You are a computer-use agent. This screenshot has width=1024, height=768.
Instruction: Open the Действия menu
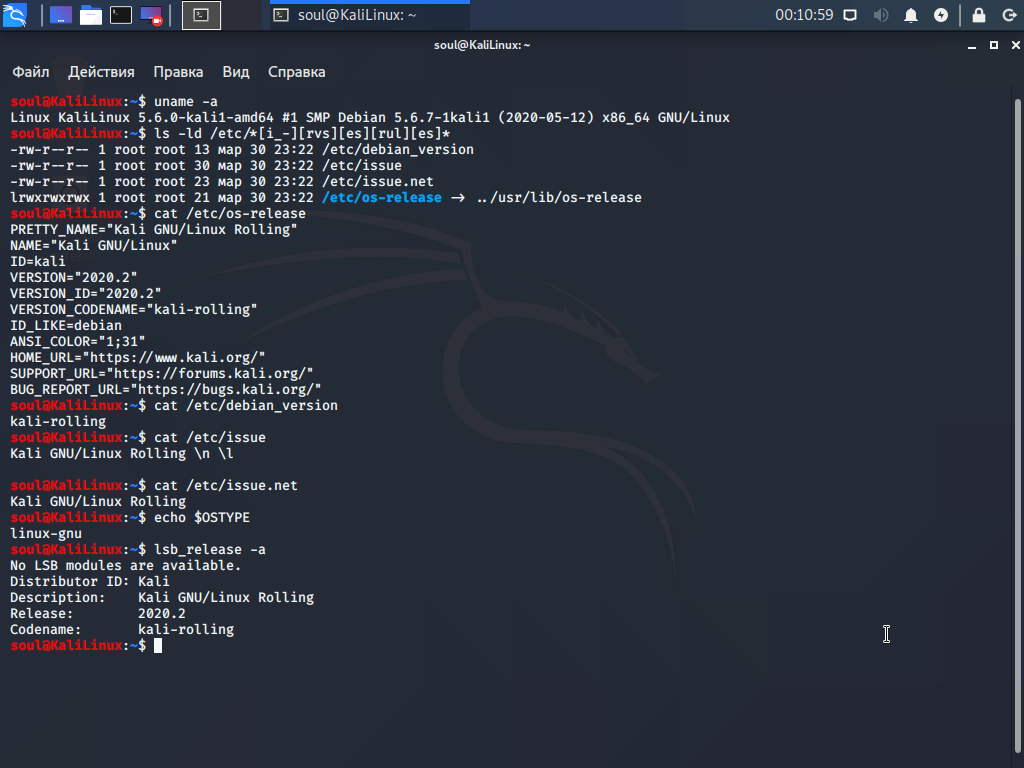coord(101,72)
